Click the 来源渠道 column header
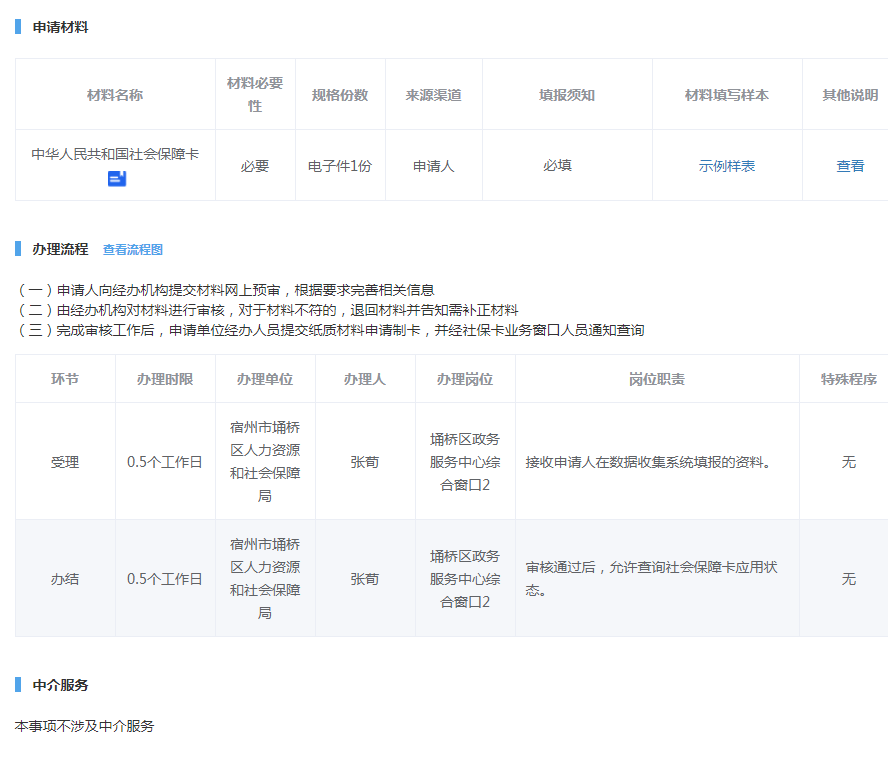This screenshot has width=888, height=781. click(433, 95)
